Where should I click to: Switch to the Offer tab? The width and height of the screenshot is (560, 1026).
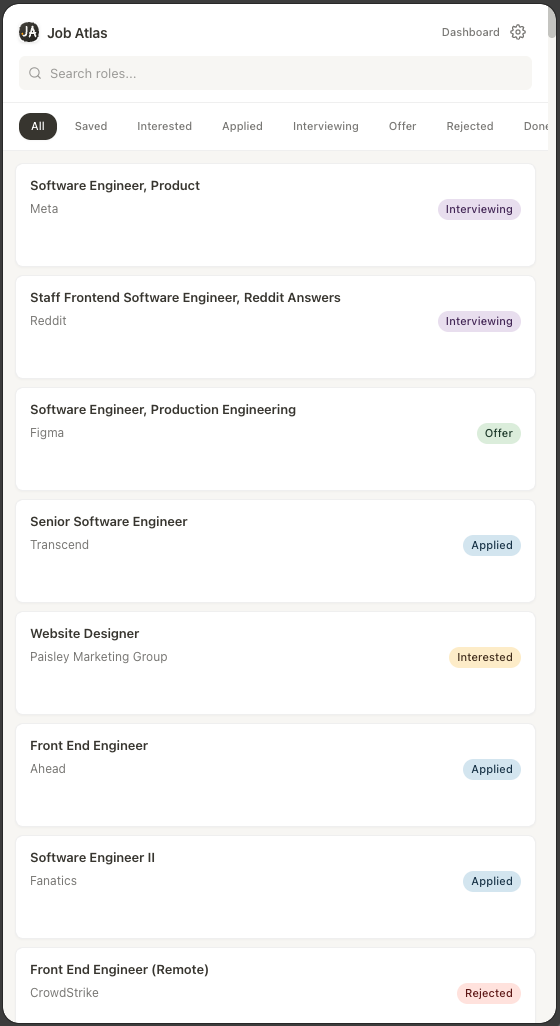[402, 126]
